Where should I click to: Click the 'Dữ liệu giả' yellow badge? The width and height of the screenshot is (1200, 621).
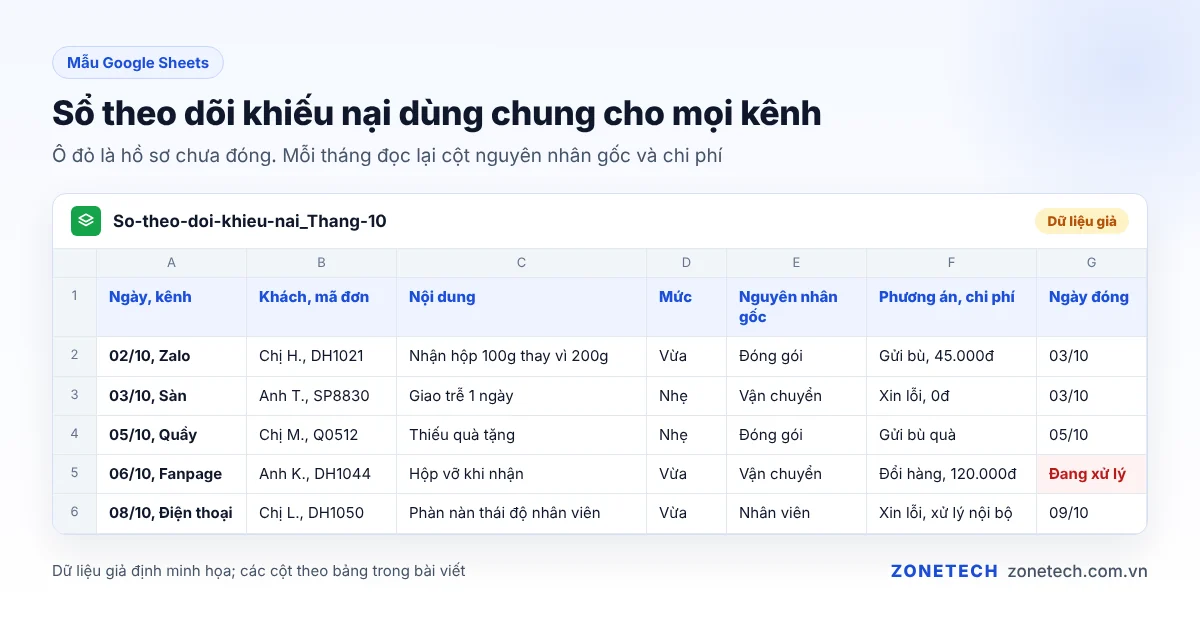click(1082, 221)
